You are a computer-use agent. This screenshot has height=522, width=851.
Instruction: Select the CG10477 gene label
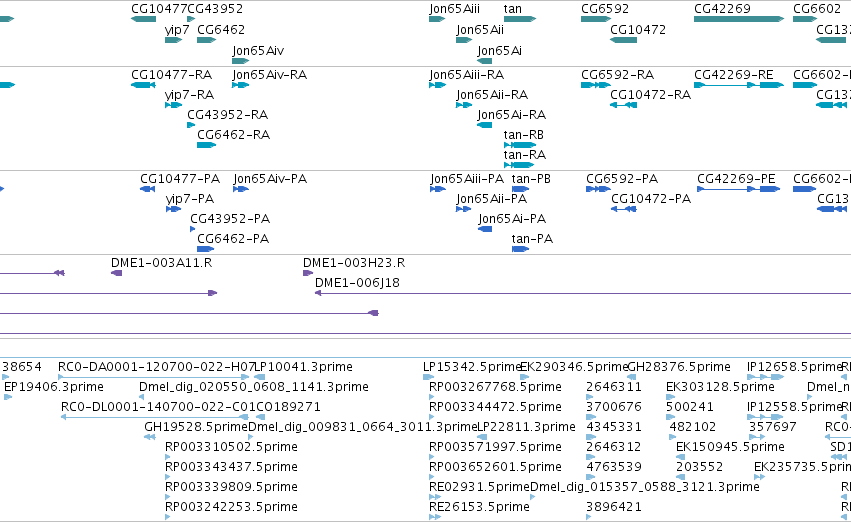point(158,9)
